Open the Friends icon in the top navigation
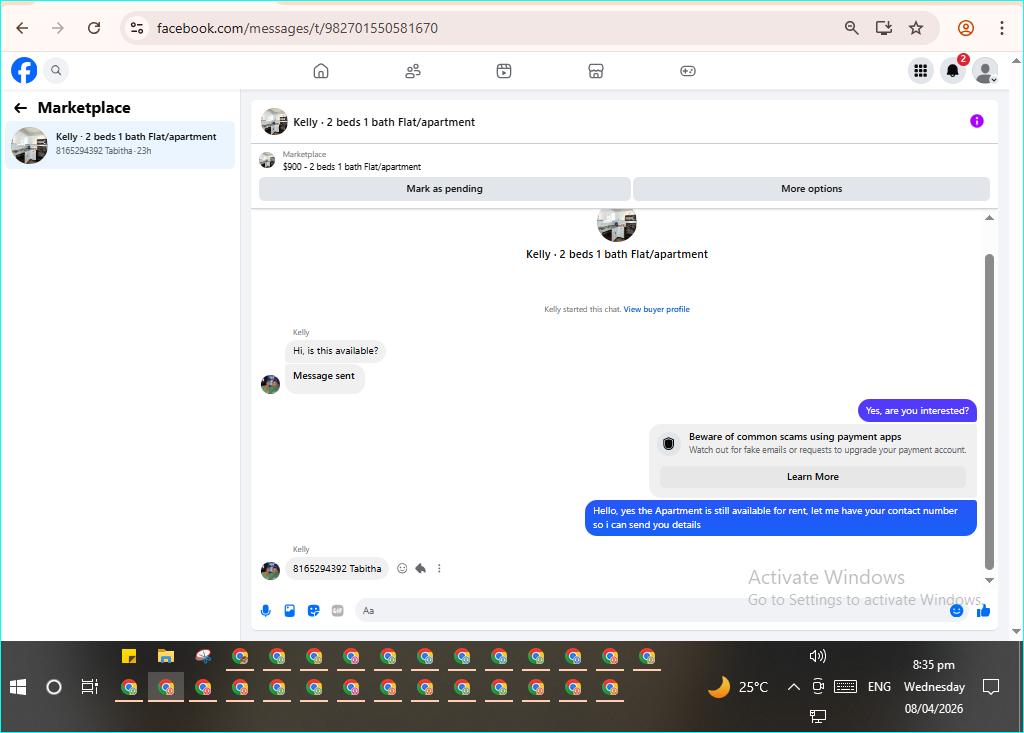This screenshot has width=1024, height=733. pos(413,71)
